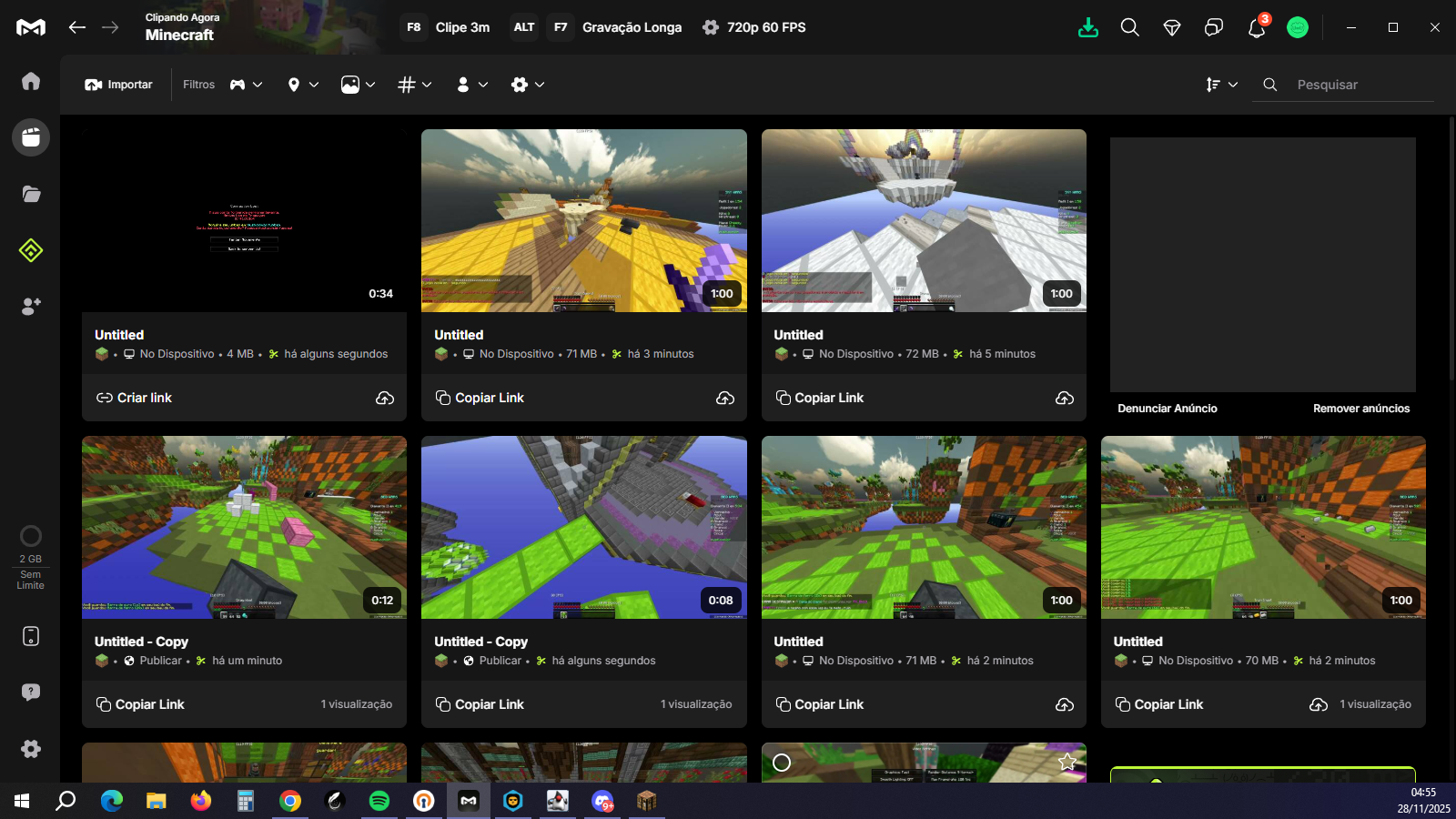Open Spotify from the taskbar
The image size is (1456, 819).
pos(379,801)
